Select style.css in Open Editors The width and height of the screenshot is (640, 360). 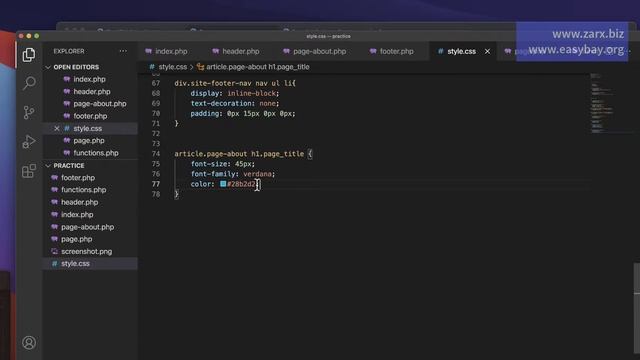click(88, 128)
